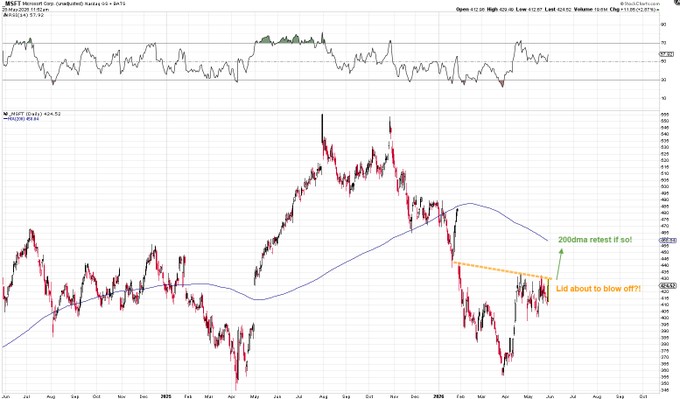Click the 90 label on the RSI axis
The image size is (680, 399).
(x=664, y=25)
